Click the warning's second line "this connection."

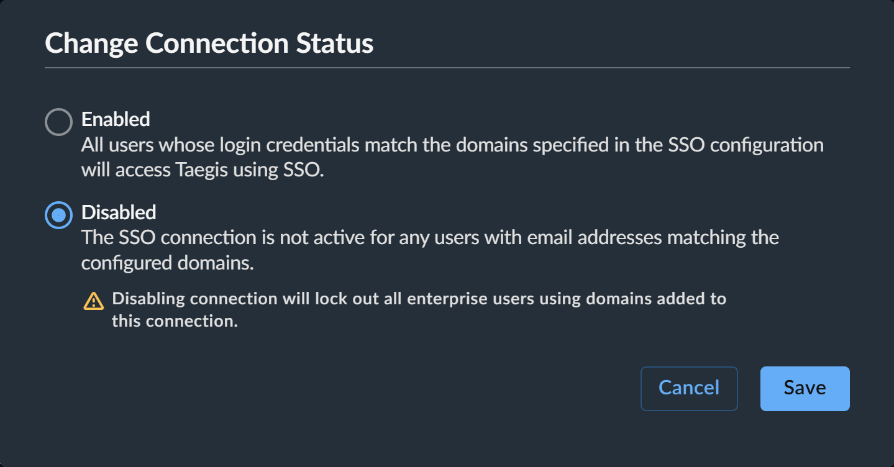coord(174,321)
